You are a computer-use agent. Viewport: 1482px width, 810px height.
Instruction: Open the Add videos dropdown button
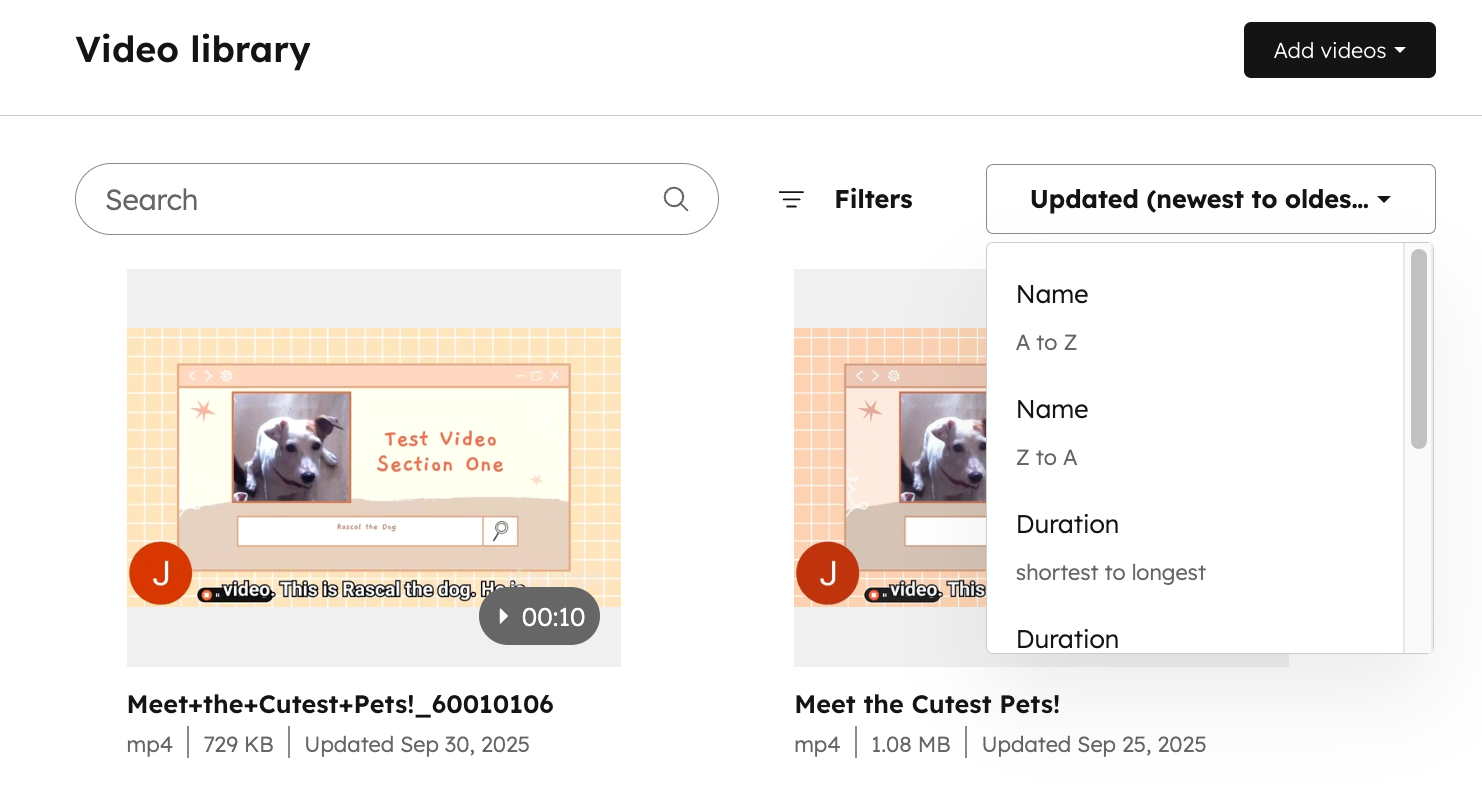[x=1339, y=50]
